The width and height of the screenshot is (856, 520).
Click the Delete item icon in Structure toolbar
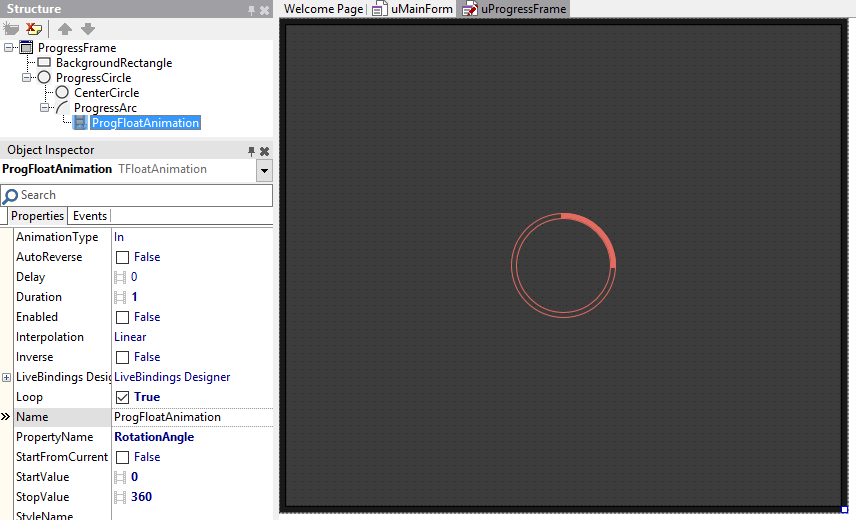click(x=35, y=29)
